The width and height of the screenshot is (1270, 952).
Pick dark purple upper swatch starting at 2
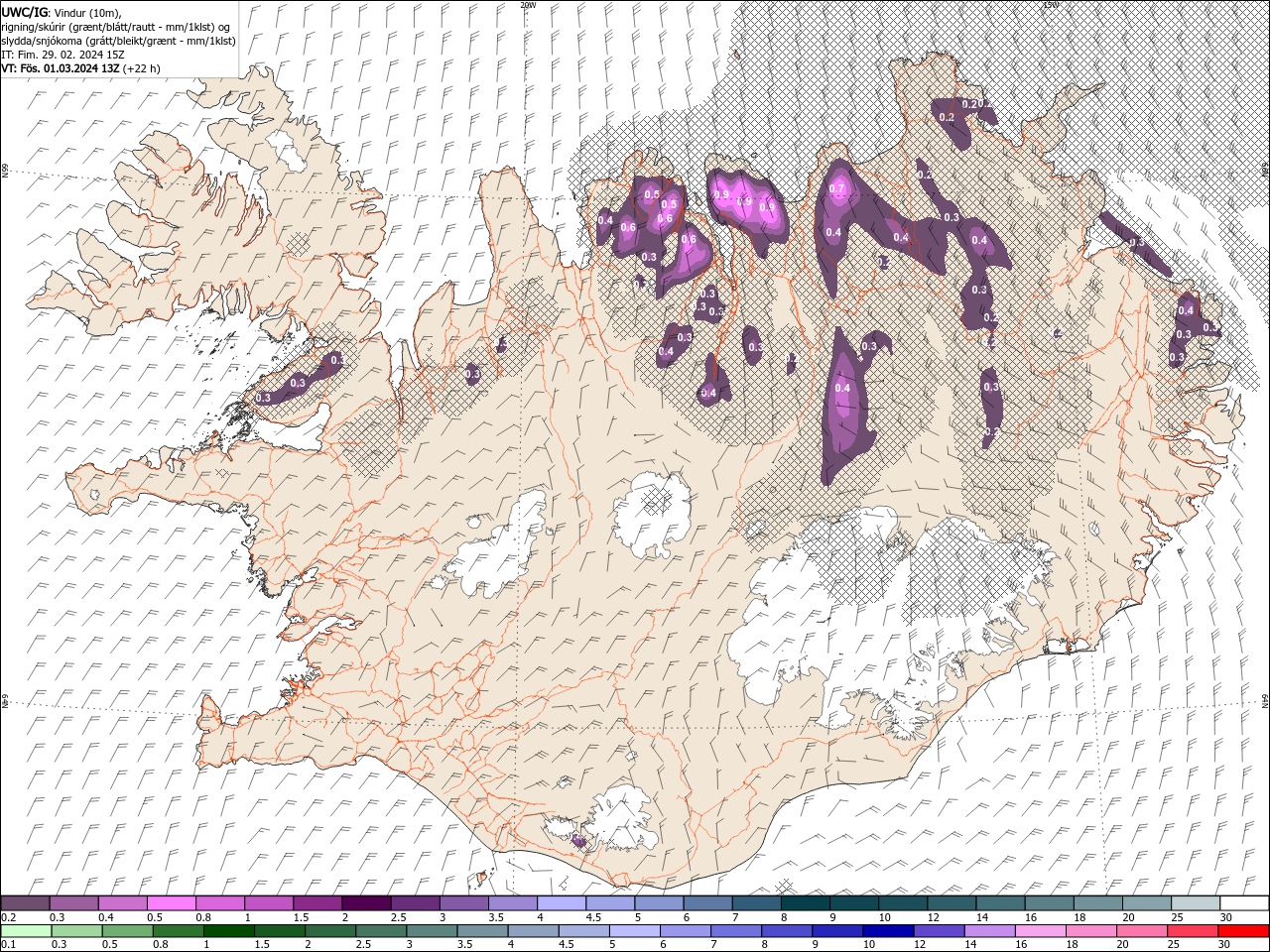coord(366,903)
